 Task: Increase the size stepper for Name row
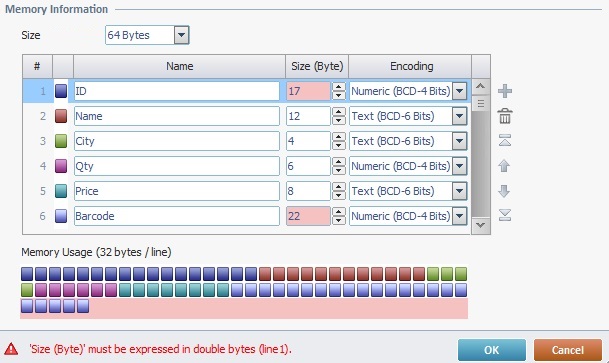339,112
